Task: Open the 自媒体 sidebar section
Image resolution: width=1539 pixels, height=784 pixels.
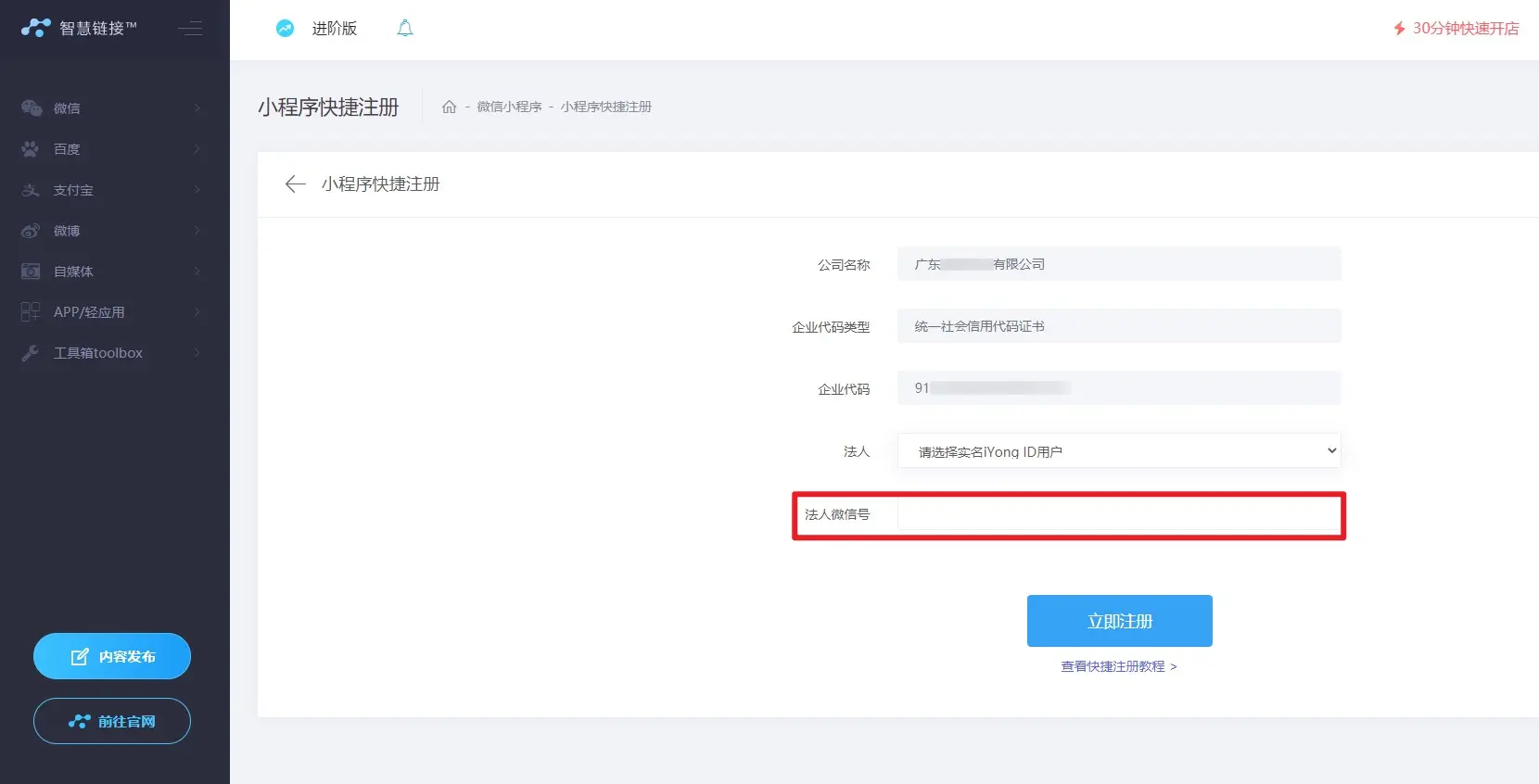Action: [x=73, y=272]
